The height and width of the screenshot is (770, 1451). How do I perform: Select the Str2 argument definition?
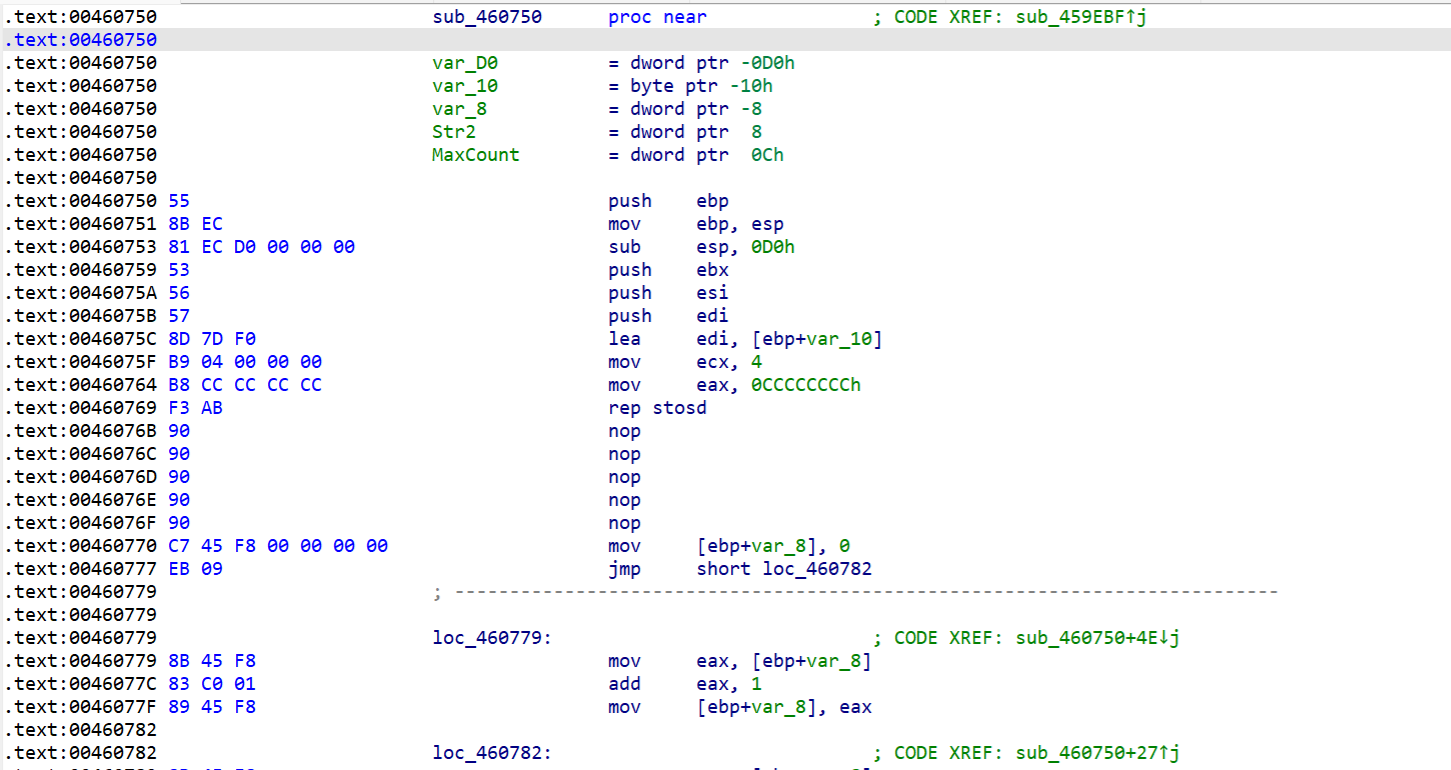coord(454,132)
